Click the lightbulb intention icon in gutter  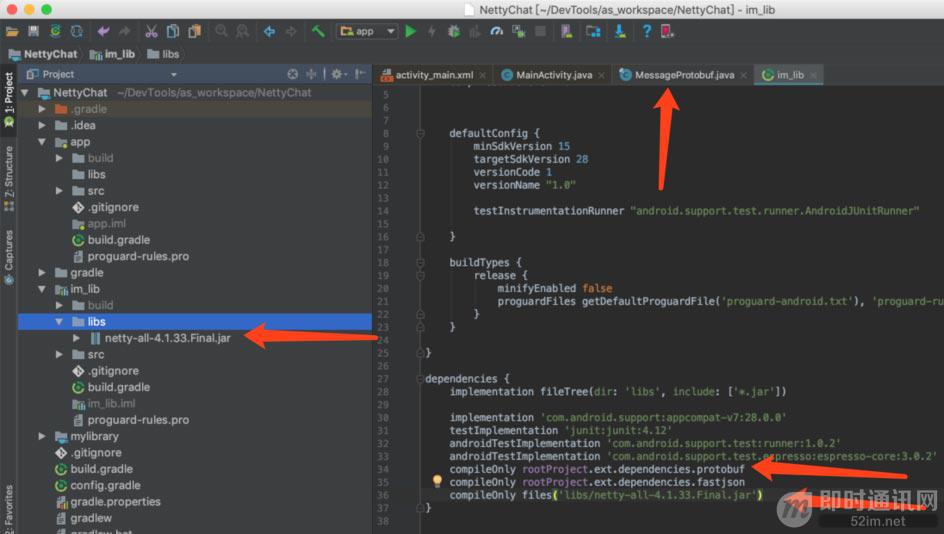point(437,481)
